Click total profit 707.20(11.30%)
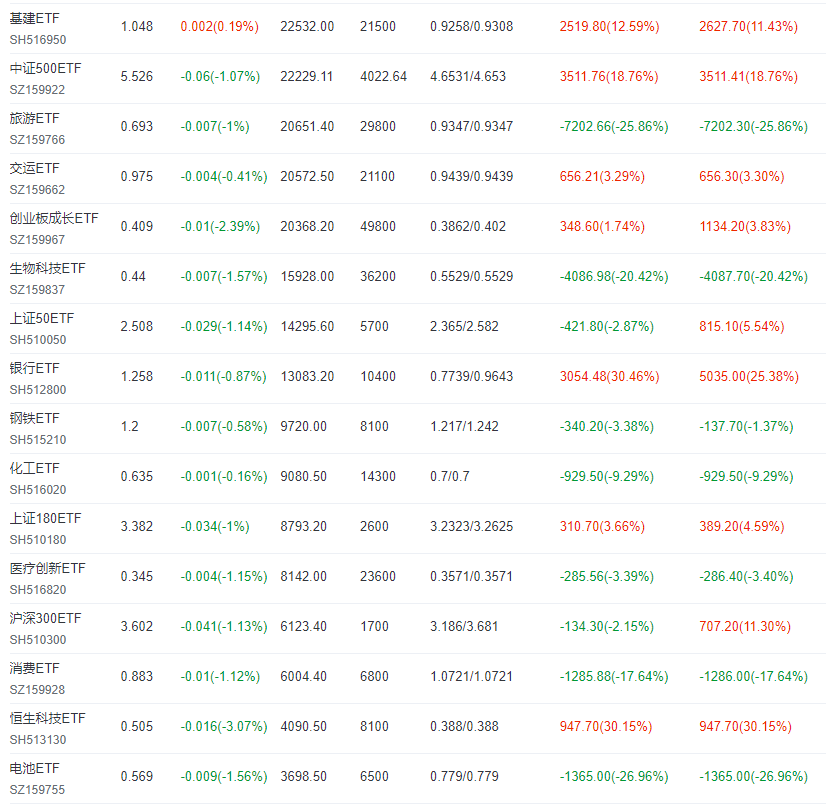 pos(745,627)
